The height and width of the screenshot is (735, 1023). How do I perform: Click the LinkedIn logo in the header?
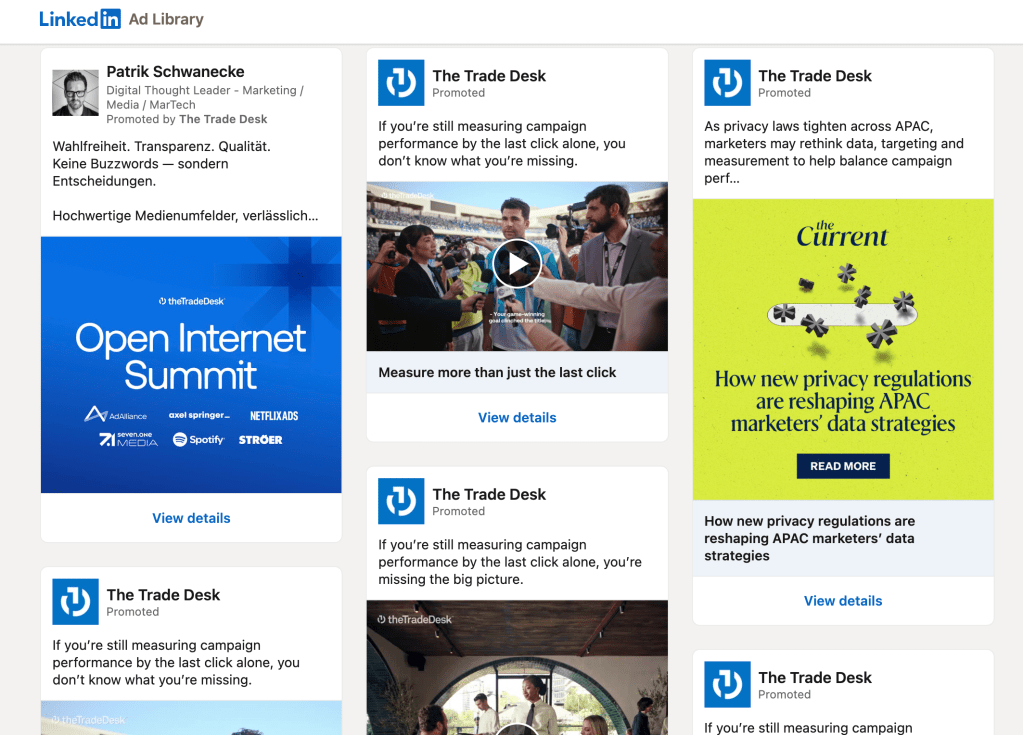point(80,19)
